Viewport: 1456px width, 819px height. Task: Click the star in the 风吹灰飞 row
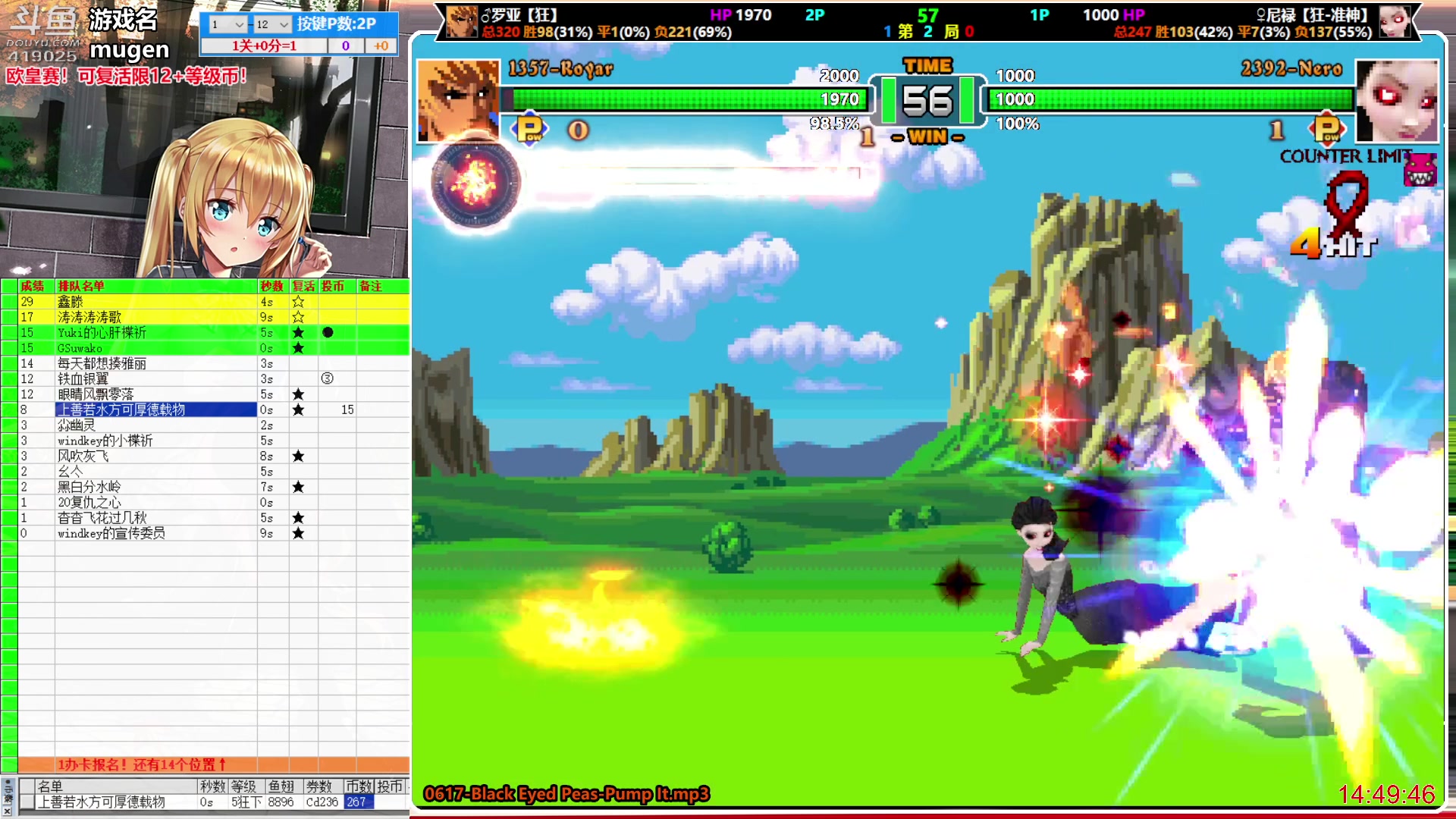298,456
